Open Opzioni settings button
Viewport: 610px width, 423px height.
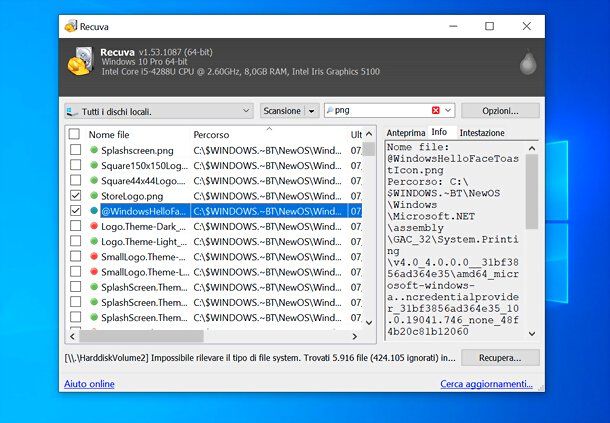pyautogui.click(x=500, y=111)
